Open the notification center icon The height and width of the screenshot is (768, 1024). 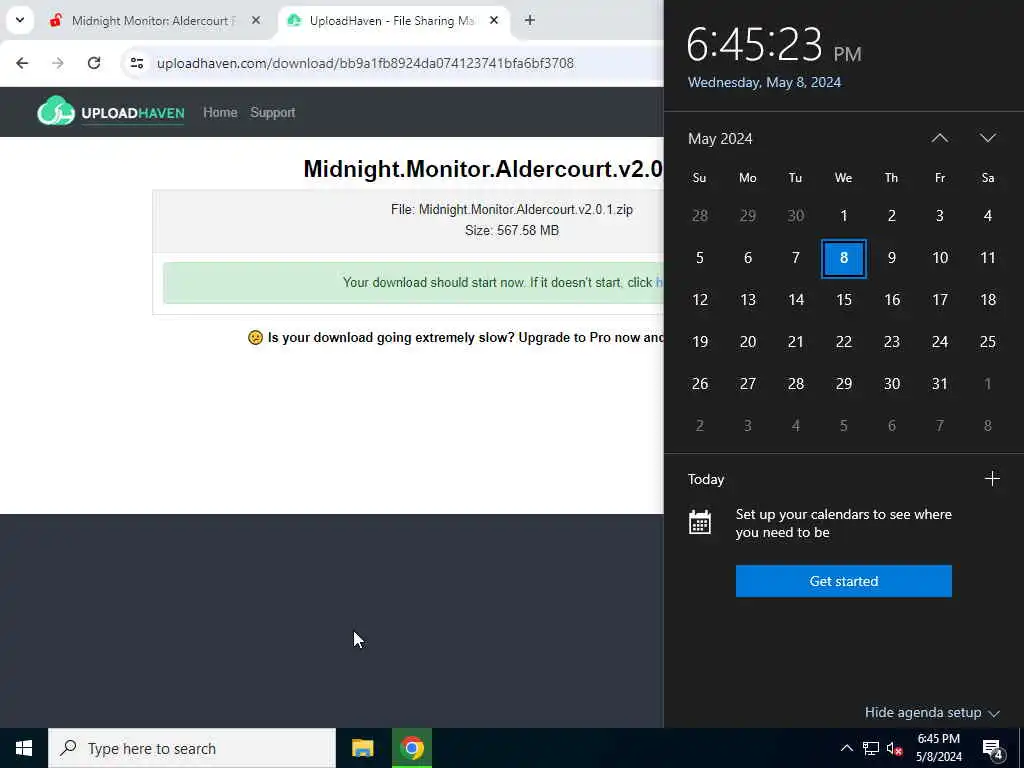click(x=993, y=748)
